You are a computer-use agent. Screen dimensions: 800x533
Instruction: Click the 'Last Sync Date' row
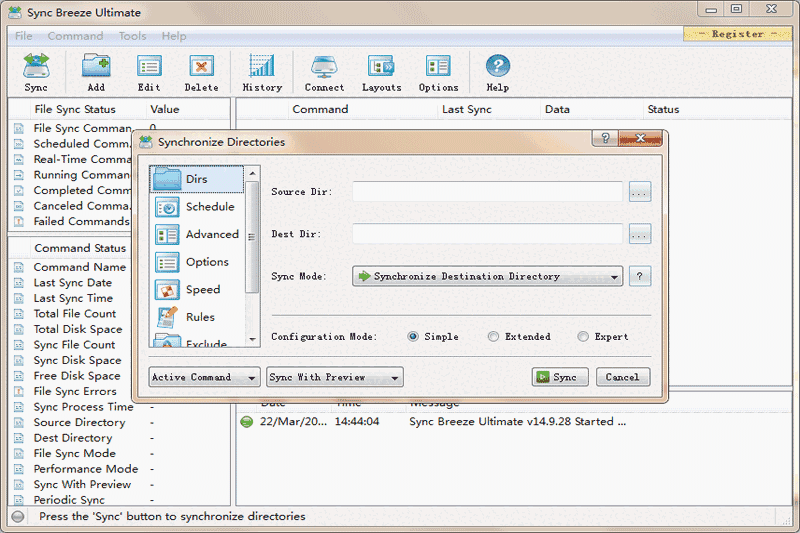tap(71, 283)
